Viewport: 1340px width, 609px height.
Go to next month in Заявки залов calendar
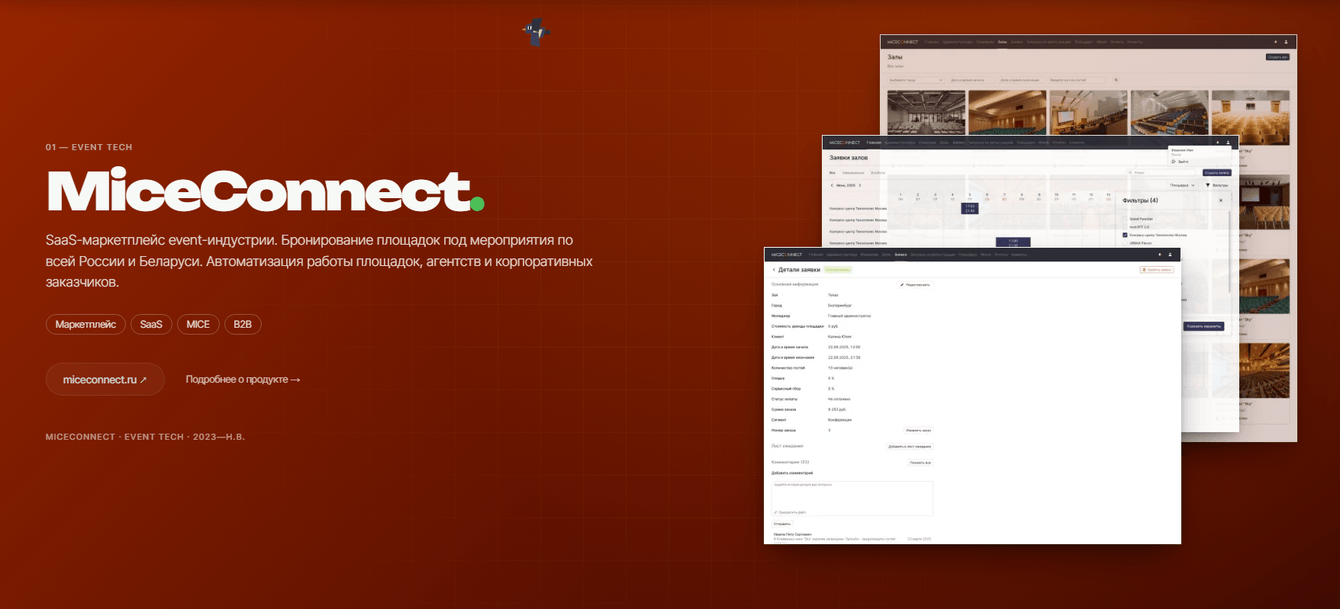tap(860, 185)
